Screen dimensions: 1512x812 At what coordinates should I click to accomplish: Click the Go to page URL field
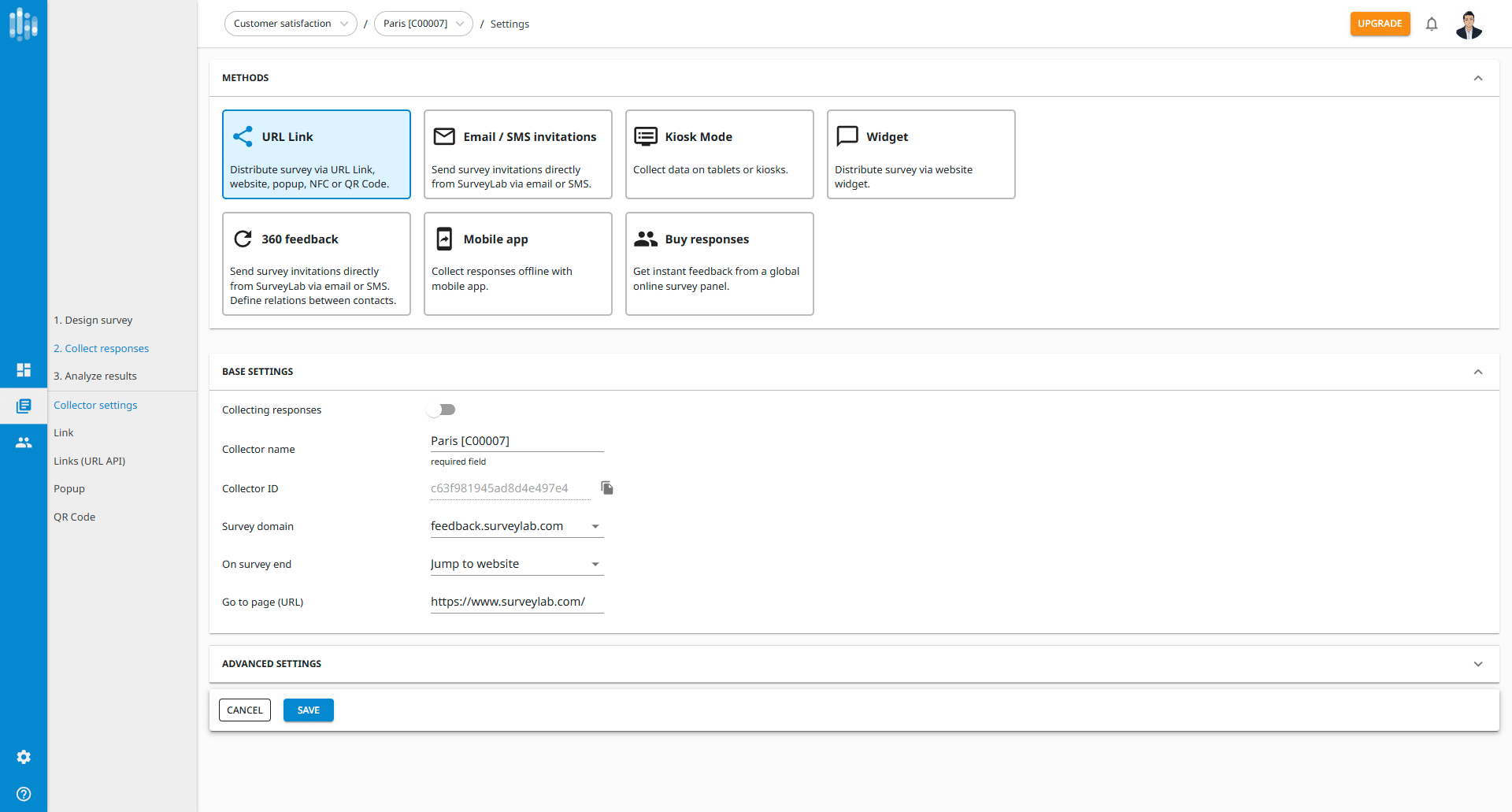pos(517,602)
